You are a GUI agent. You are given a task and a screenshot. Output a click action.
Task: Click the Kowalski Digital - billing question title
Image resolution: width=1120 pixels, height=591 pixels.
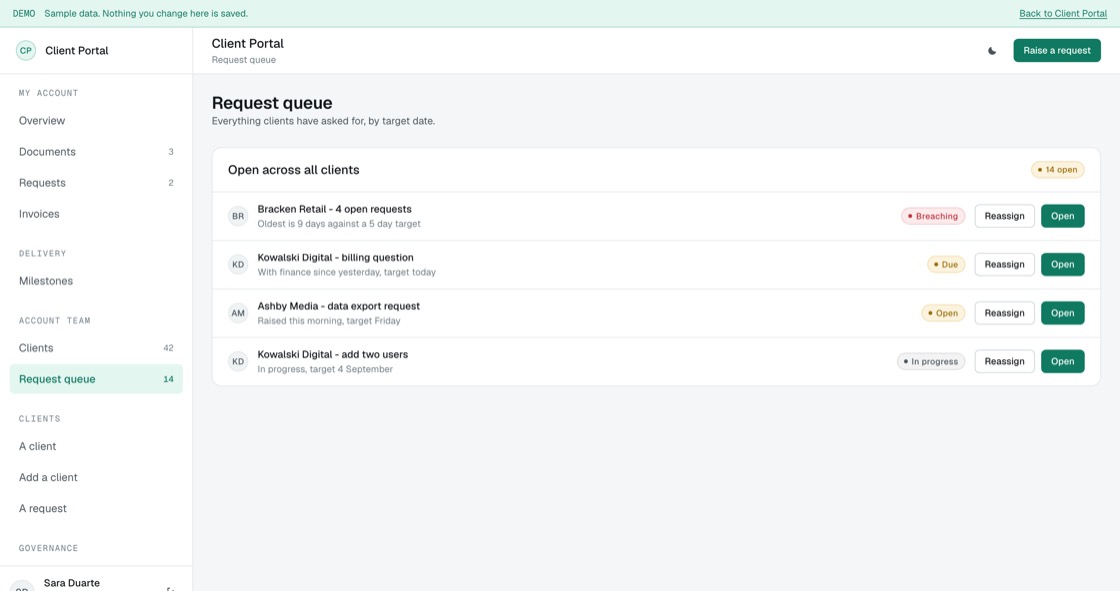click(336, 258)
